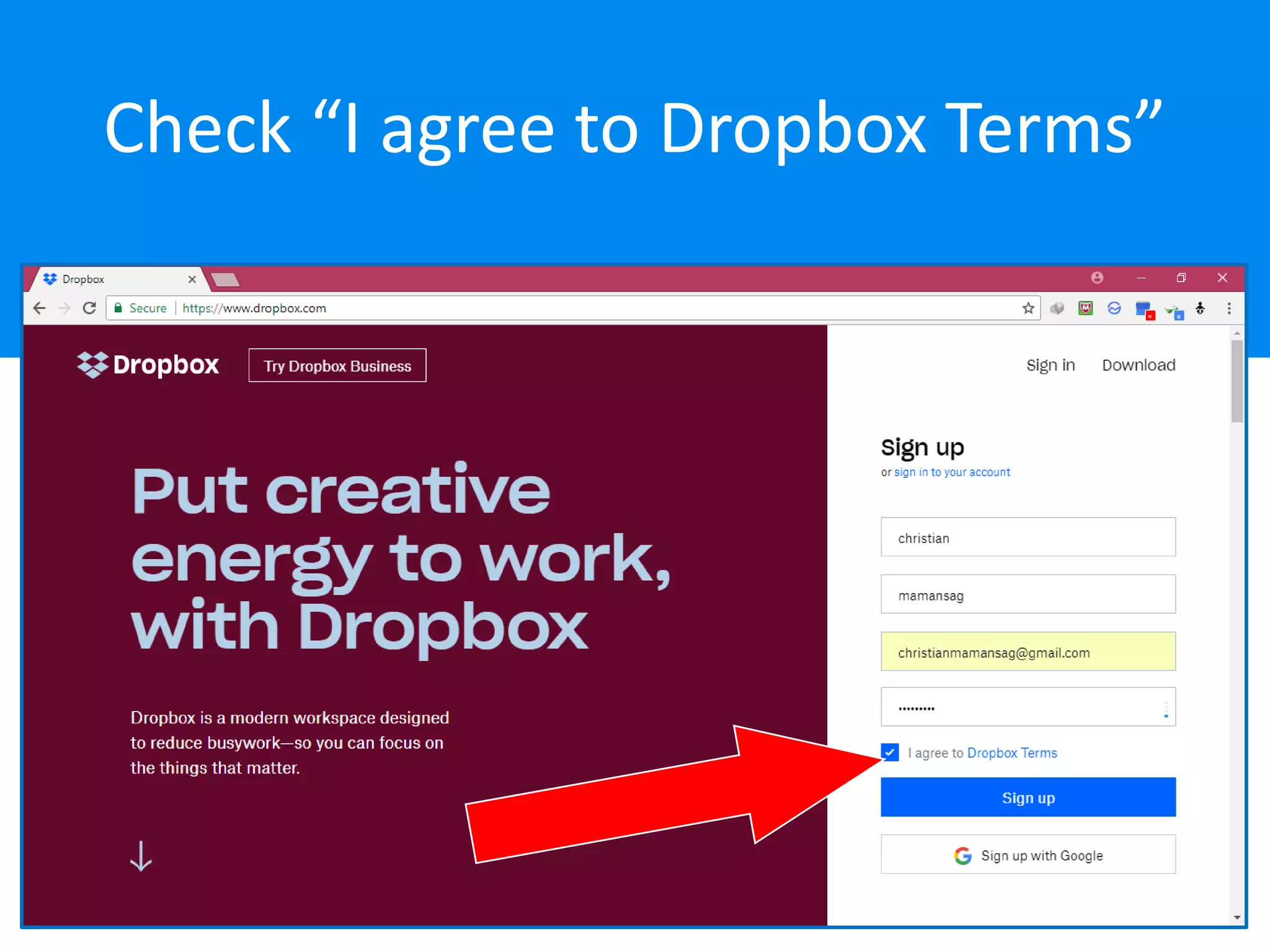The width and height of the screenshot is (1270, 952).
Task: Click the Chrome profile avatar icon
Action: pos(1097,278)
